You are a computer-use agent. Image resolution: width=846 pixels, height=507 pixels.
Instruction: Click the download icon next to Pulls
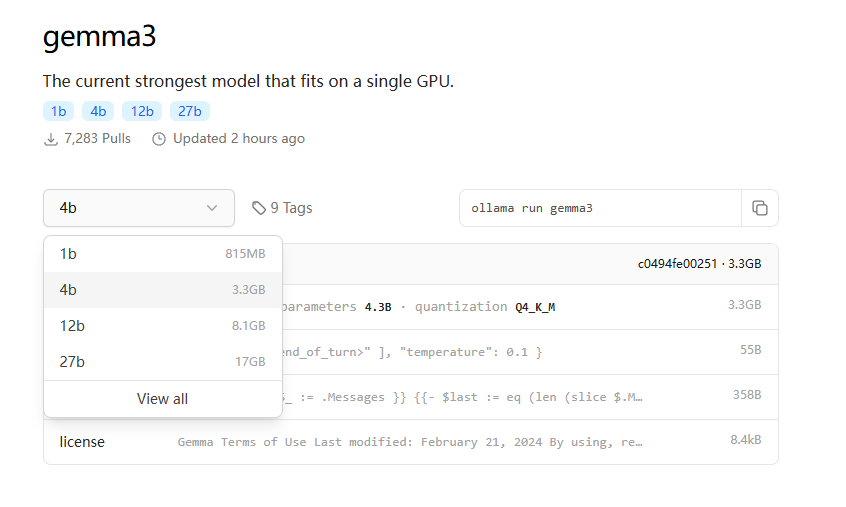(x=51, y=139)
